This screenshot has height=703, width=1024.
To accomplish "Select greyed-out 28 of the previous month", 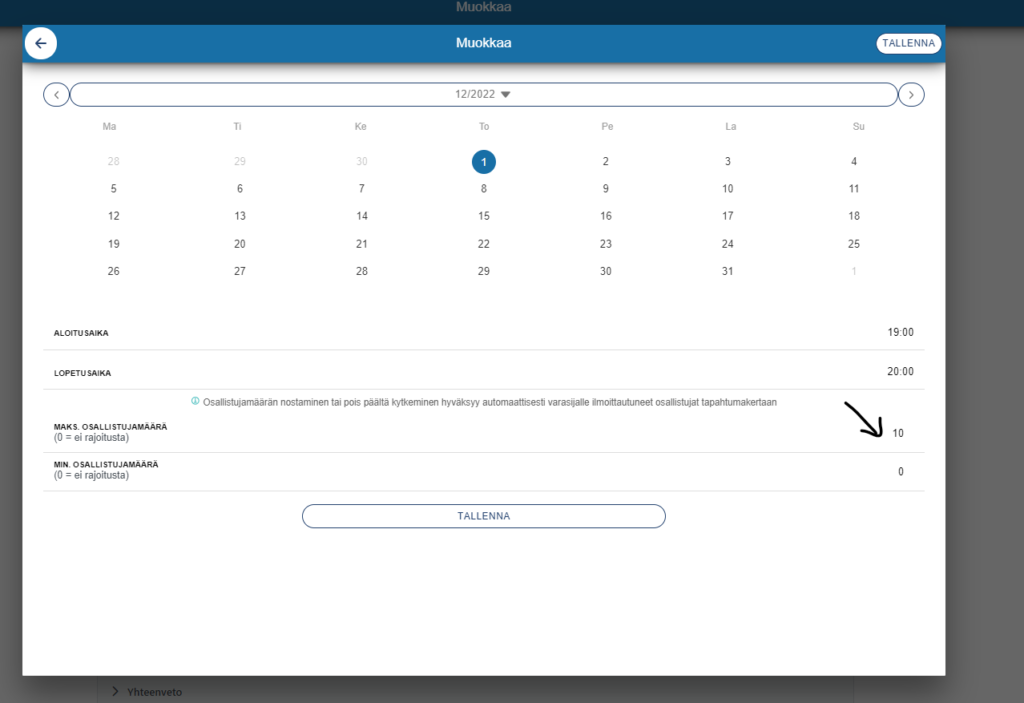I will point(114,161).
